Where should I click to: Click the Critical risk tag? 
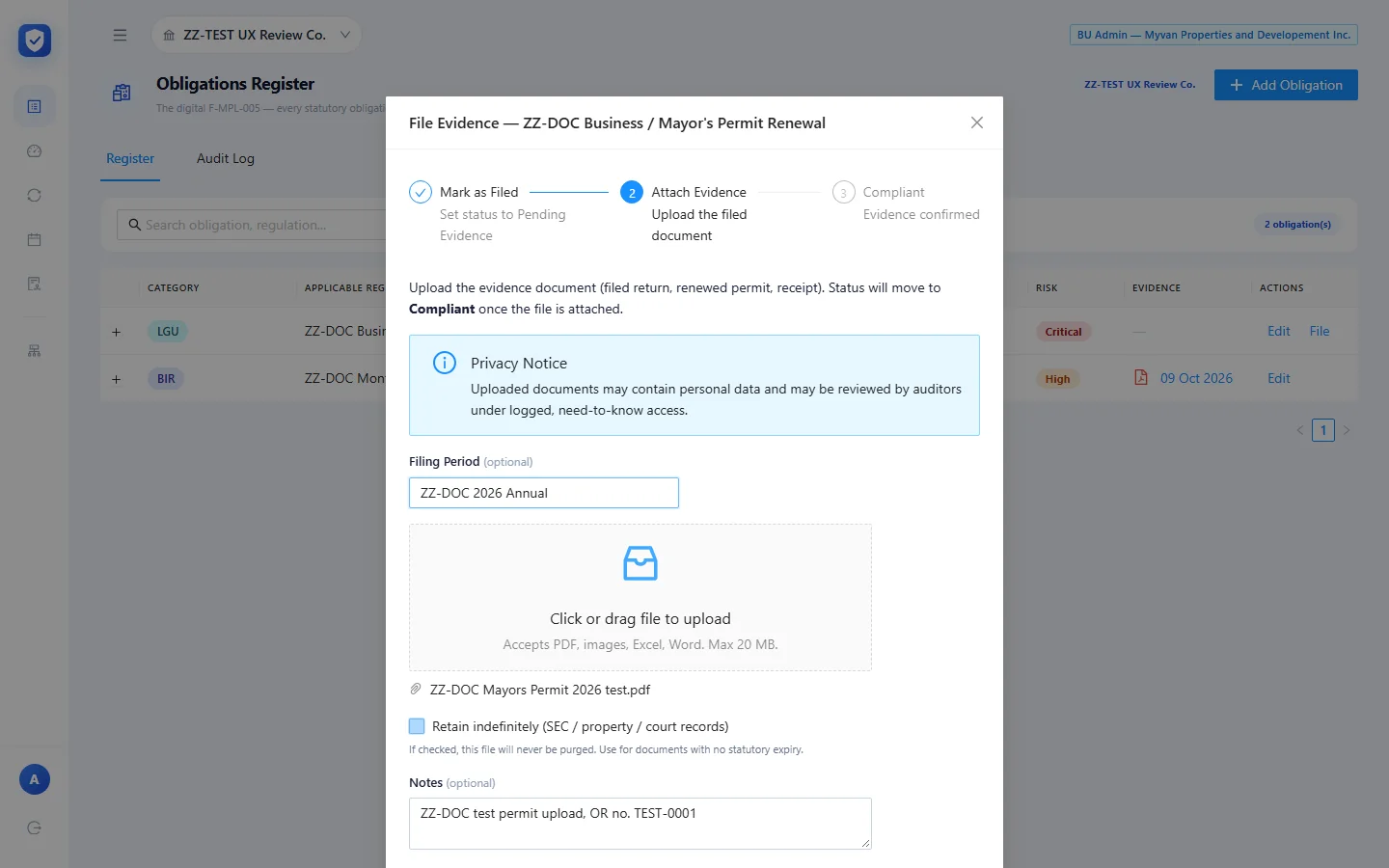(x=1063, y=332)
